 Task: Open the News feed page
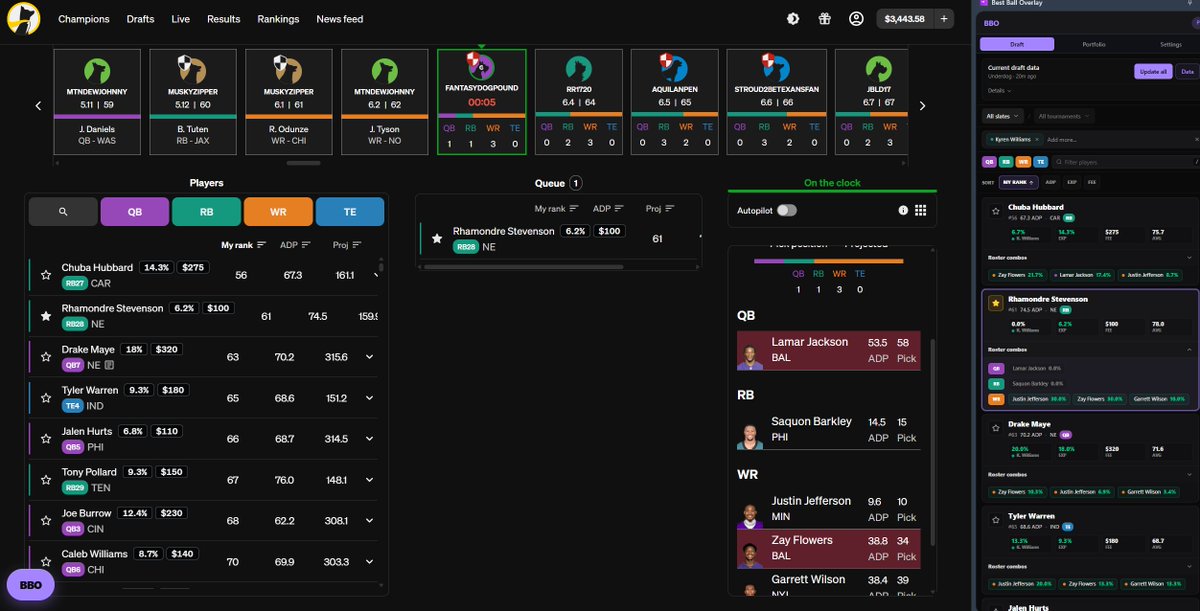(x=340, y=19)
